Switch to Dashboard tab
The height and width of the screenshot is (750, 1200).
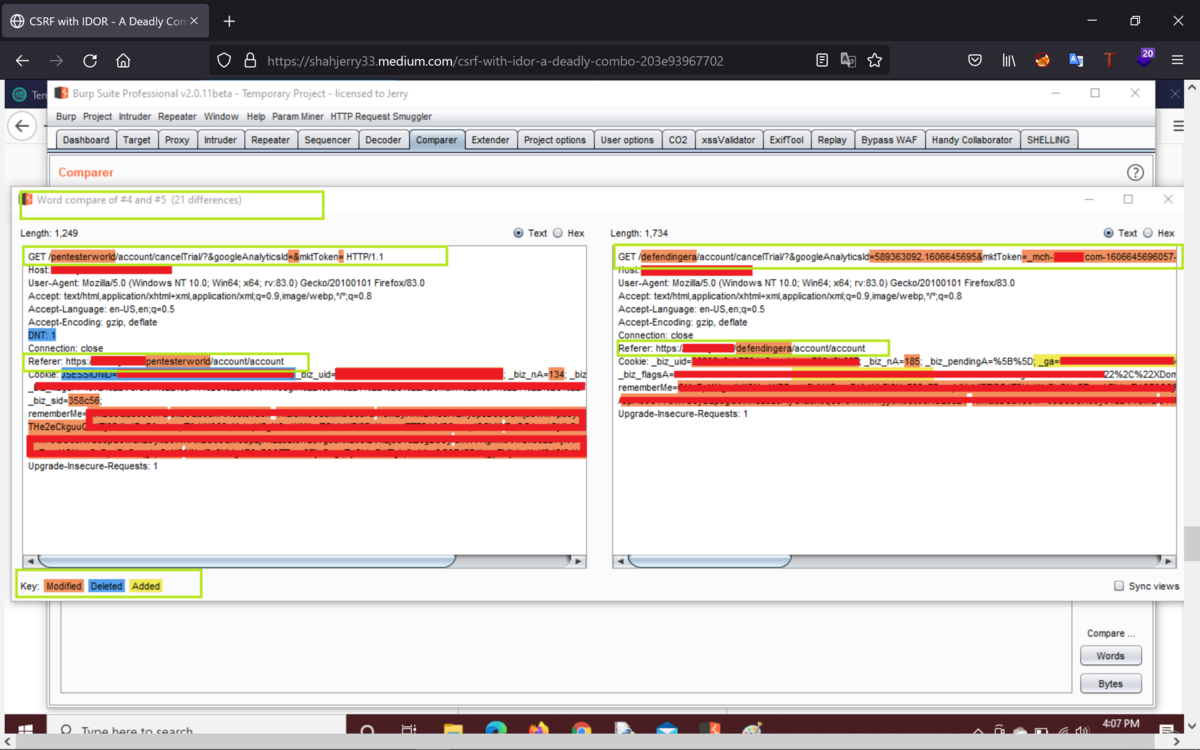[86, 140]
